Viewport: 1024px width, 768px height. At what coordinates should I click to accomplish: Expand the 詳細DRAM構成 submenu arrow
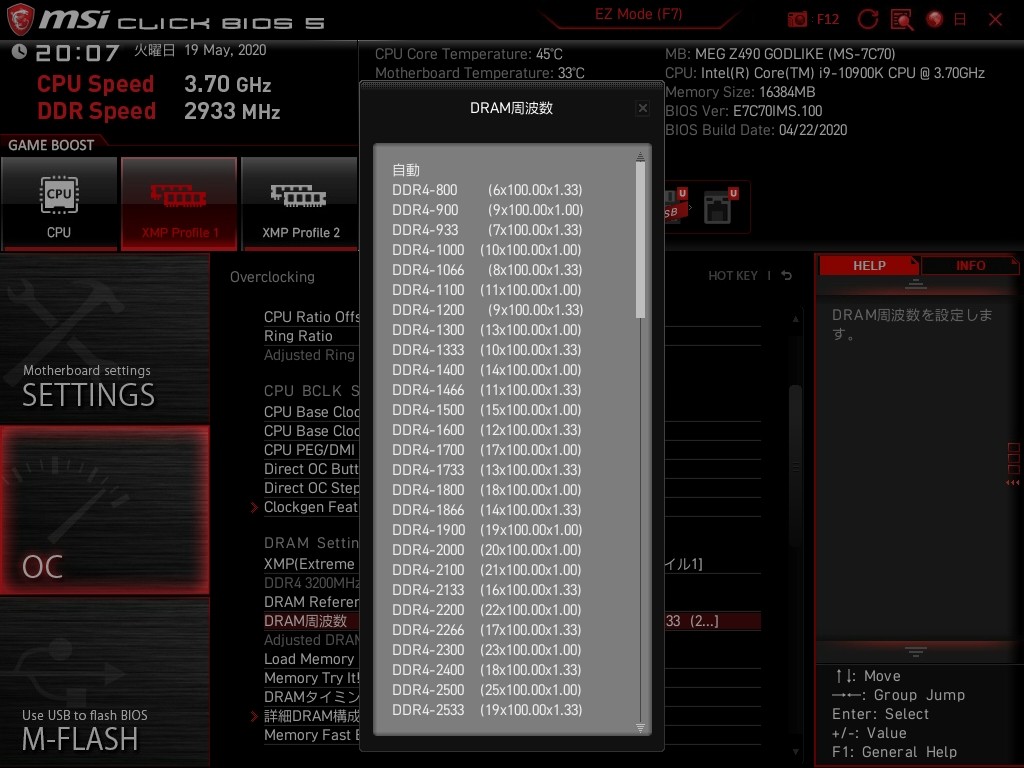coord(254,716)
